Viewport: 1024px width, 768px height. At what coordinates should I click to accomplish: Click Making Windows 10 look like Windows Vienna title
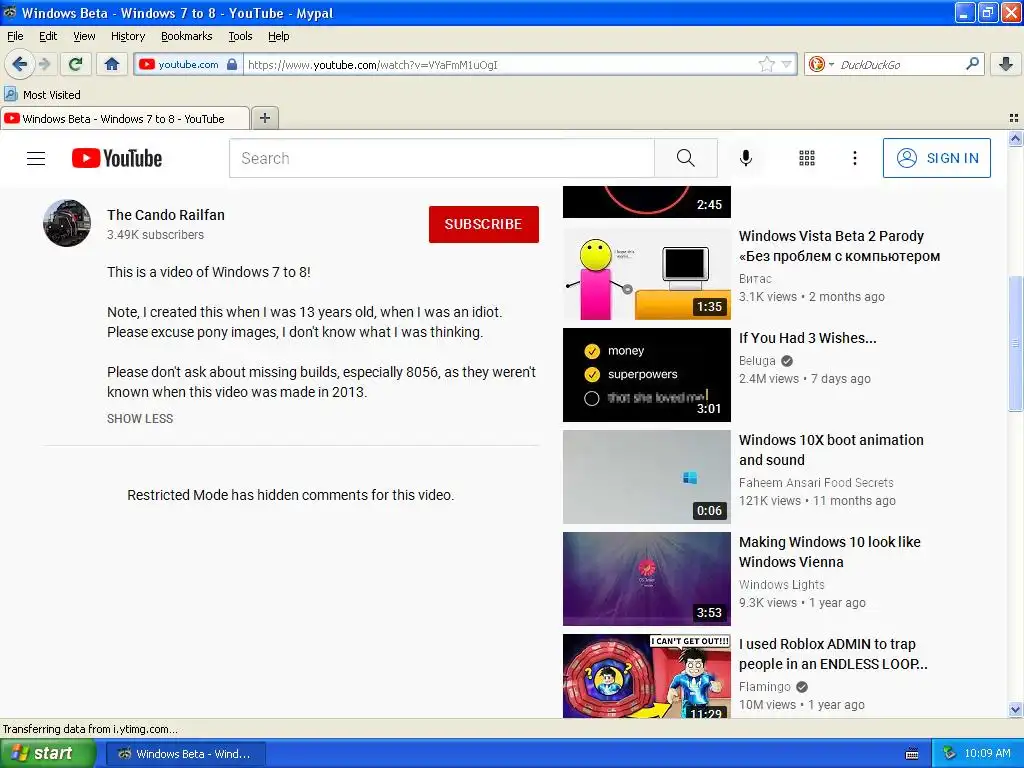(829, 552)
